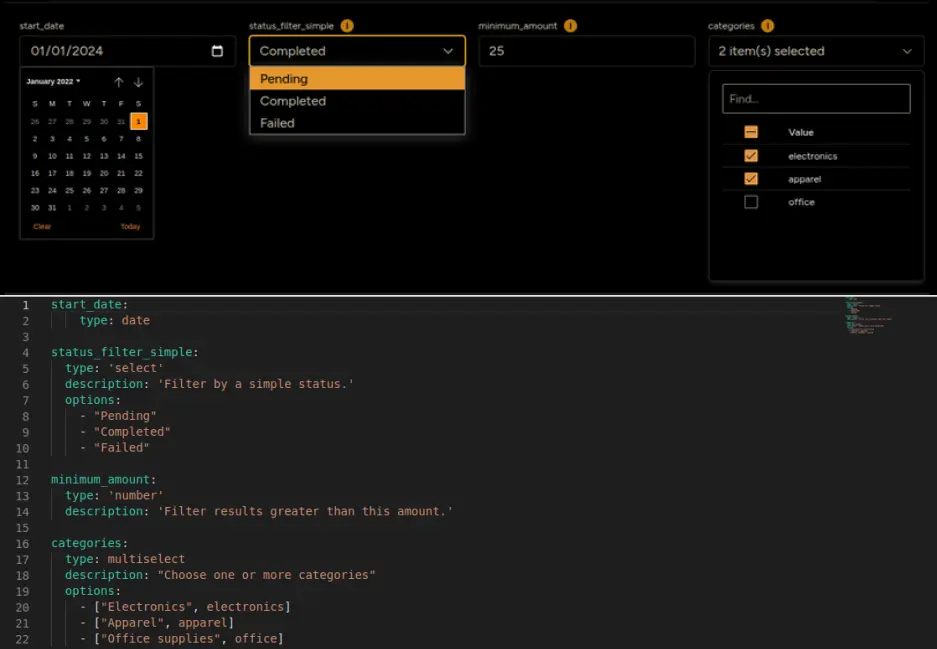937x649 pixels.
Task: Click description 'Filter by a simple status.'
Action: tap(256, 384)
